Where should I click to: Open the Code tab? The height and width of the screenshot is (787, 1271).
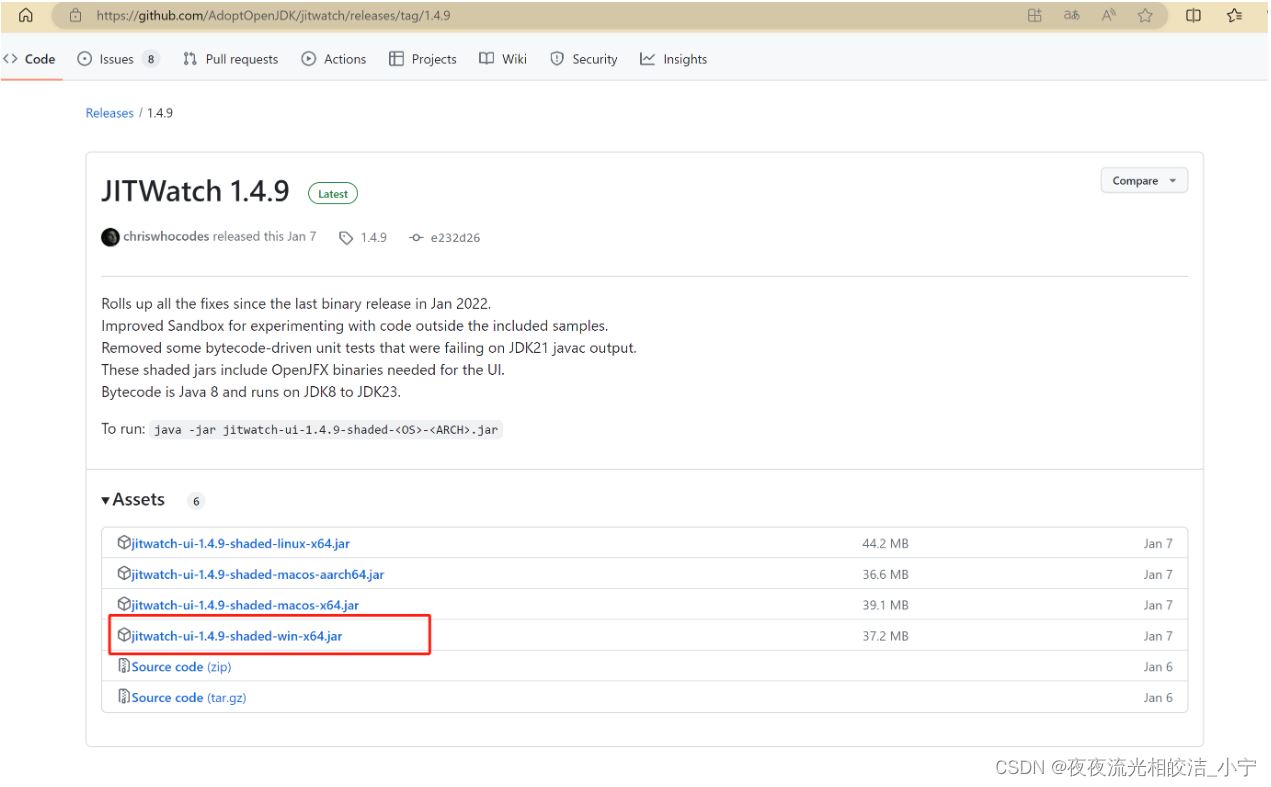(29, 59)
